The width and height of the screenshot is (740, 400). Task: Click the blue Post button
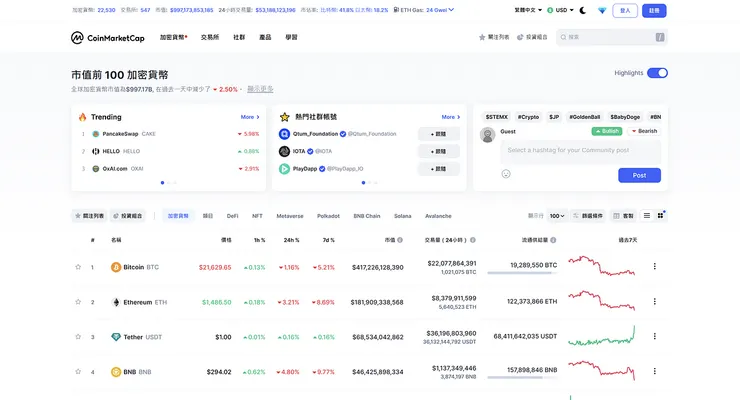point(639,175)
